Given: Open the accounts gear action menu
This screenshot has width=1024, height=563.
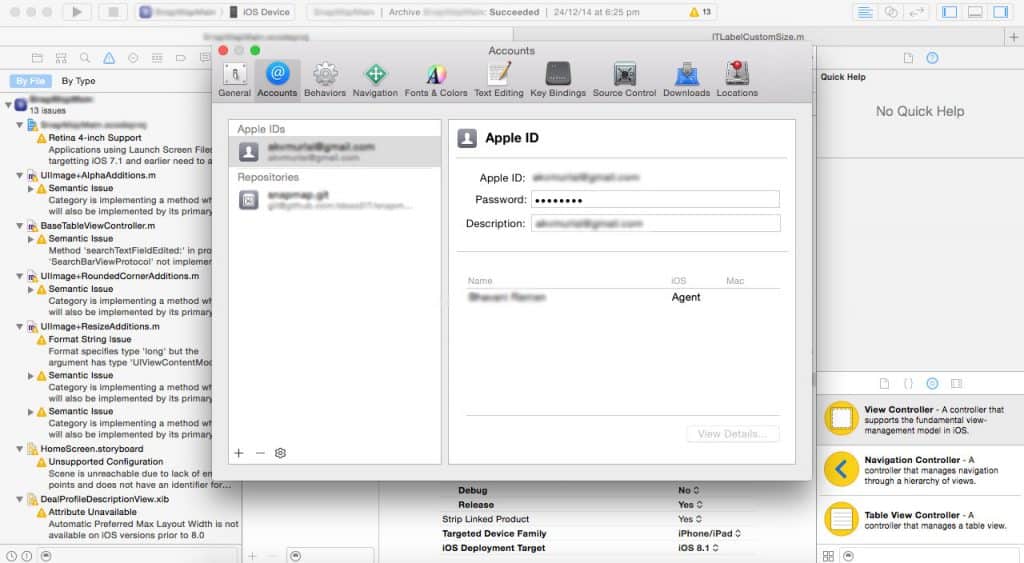Looking at the screenshot, I should click(x=281, y=453).
